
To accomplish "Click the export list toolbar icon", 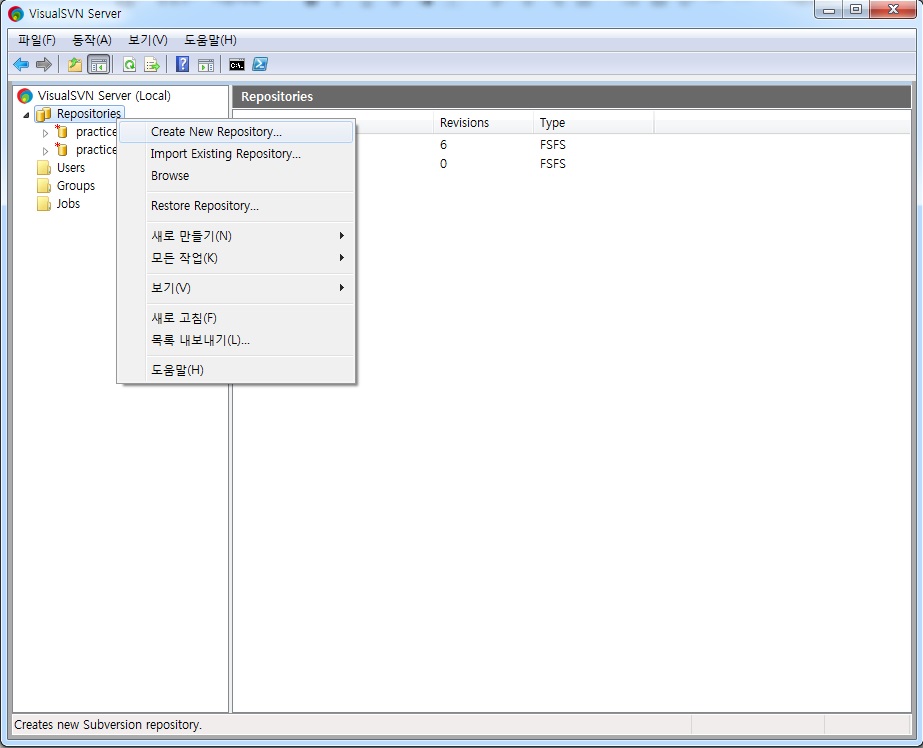I will [x=152, y=64].
